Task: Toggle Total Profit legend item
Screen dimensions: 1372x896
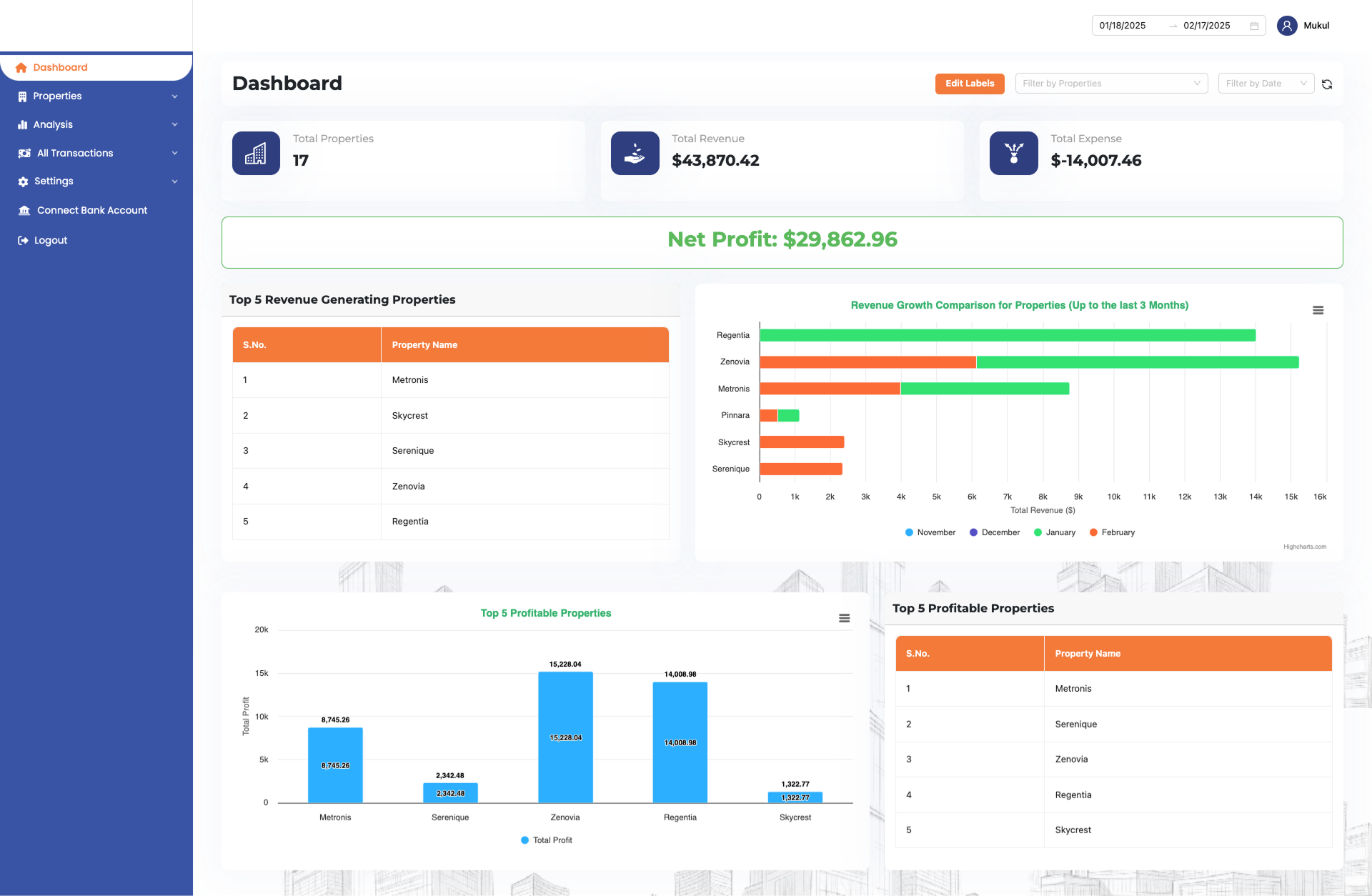Action: pyautogui.click(x=552, y=840)
